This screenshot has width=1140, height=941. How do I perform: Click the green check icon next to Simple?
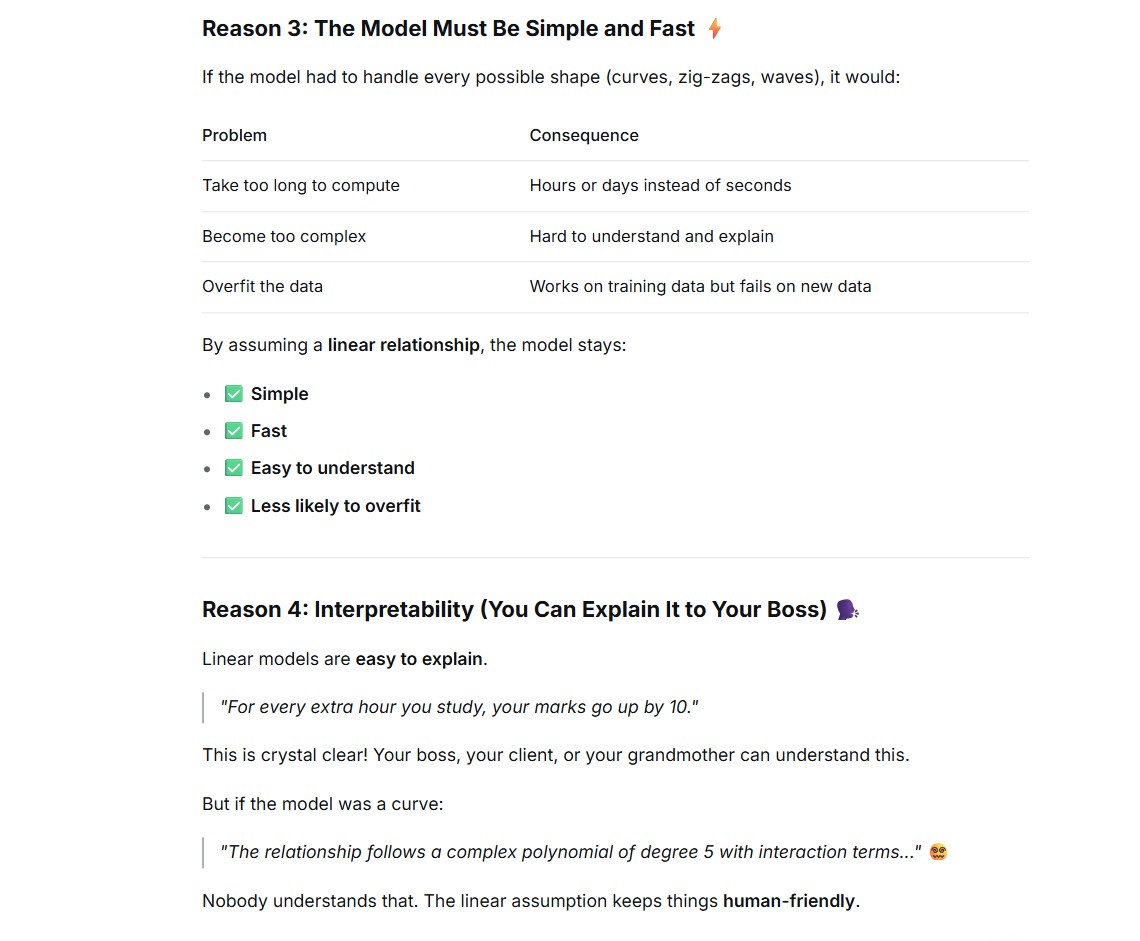click(233, 394)
